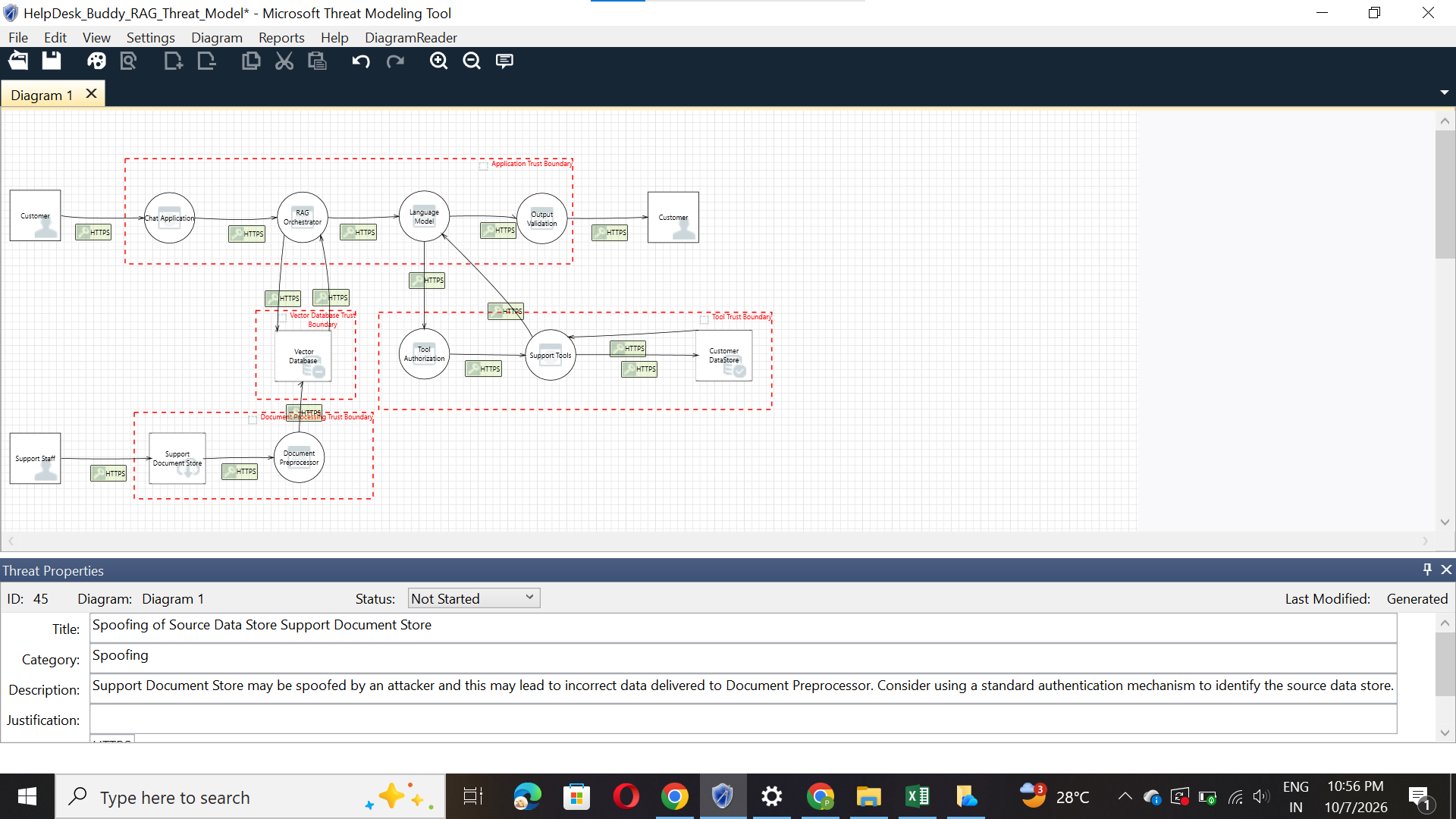Open analysis view magnifier-document icon

(129, 61)
